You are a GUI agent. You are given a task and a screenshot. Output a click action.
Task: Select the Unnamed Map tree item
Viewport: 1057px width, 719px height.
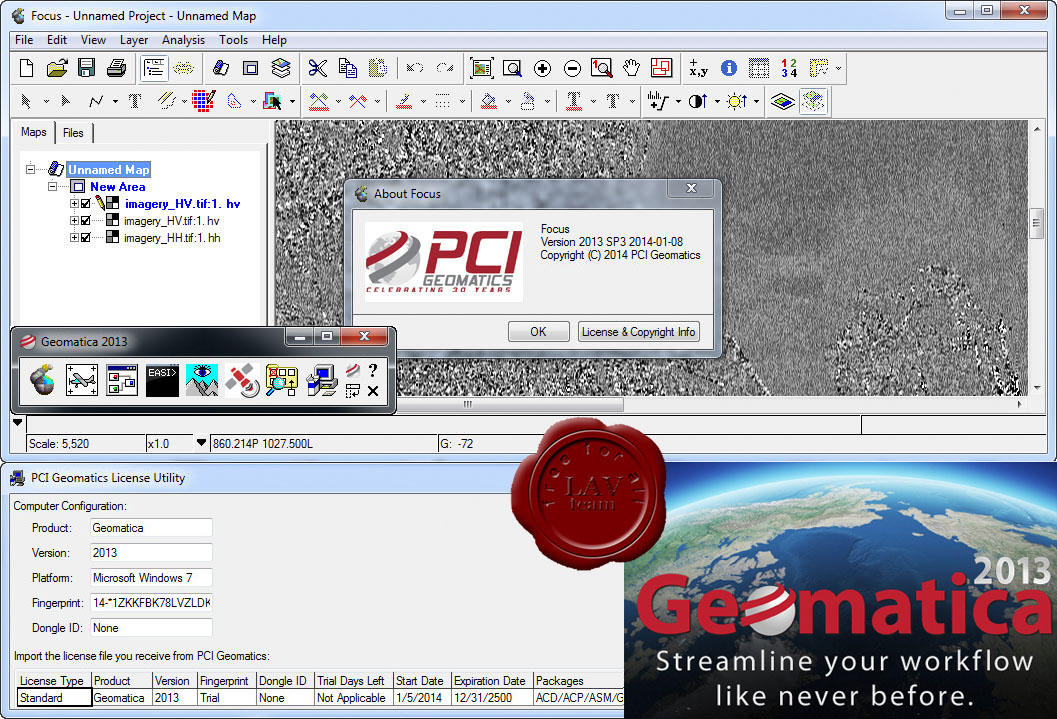[x=109, y=170]
